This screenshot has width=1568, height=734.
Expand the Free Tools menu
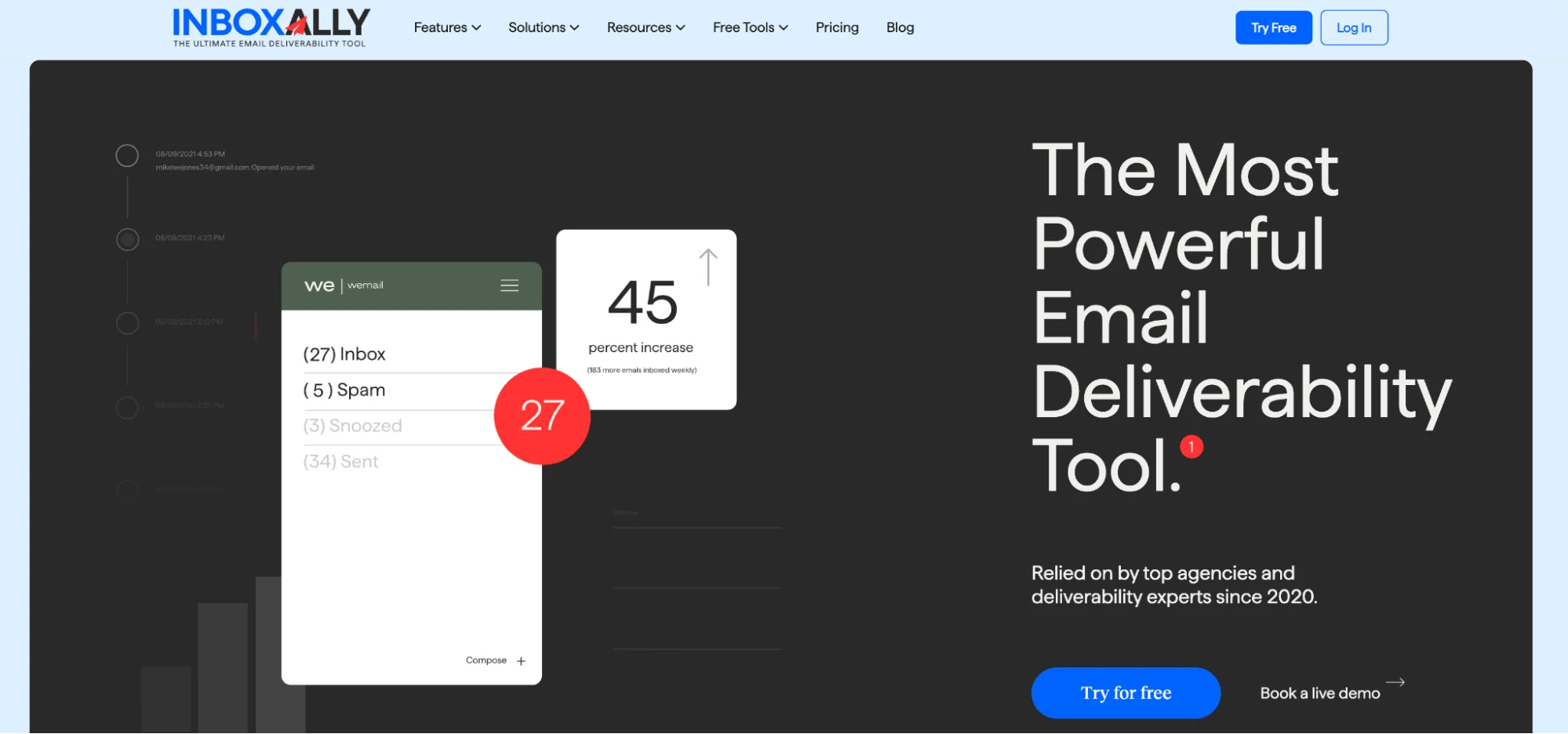click(x=750, y=27)
